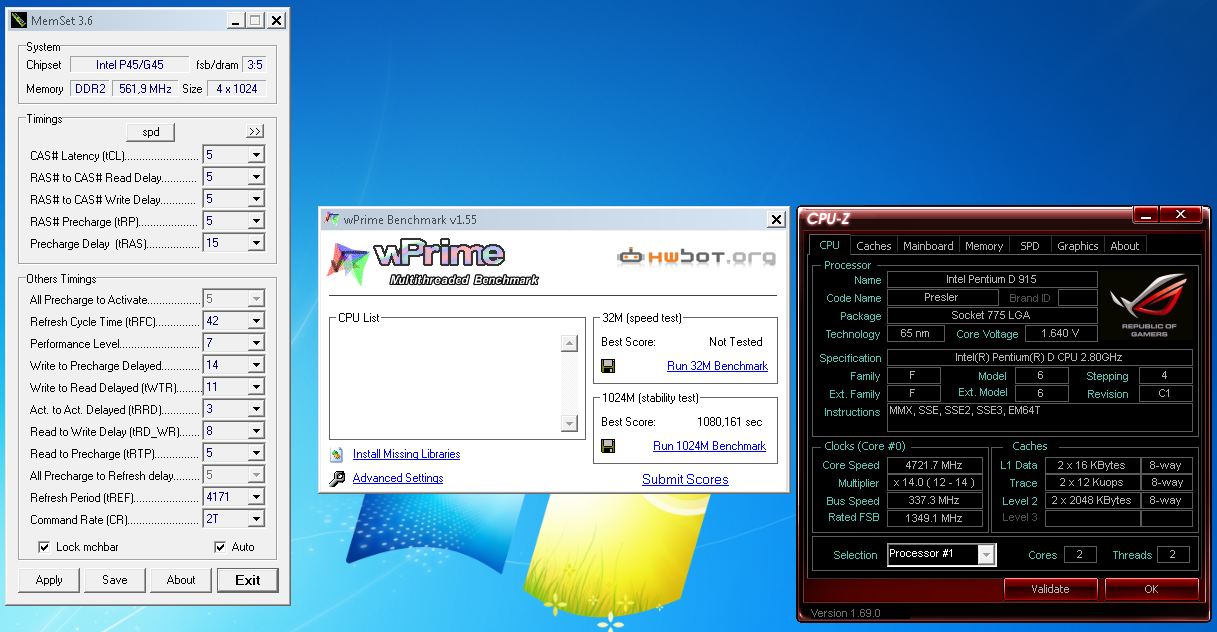Open Precharge Delay (tRAS) dropdown
The image size is (1217, 632).
pyautogui.click(x=256, y=243)
